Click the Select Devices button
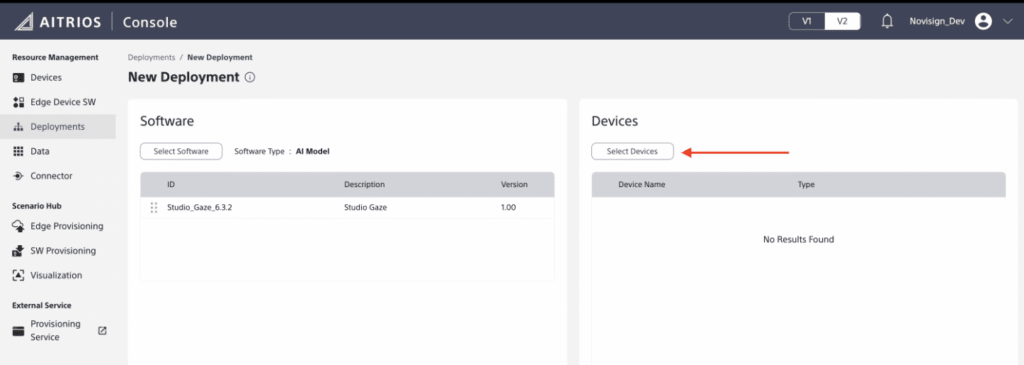Screen dimensions: 1024x365 tap(632, 151)
